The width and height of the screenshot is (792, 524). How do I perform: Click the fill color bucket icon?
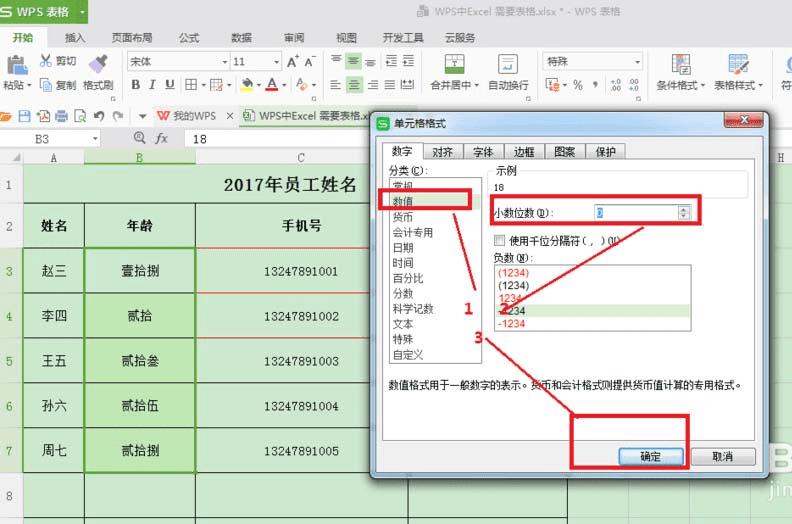[x=247, y=84]
